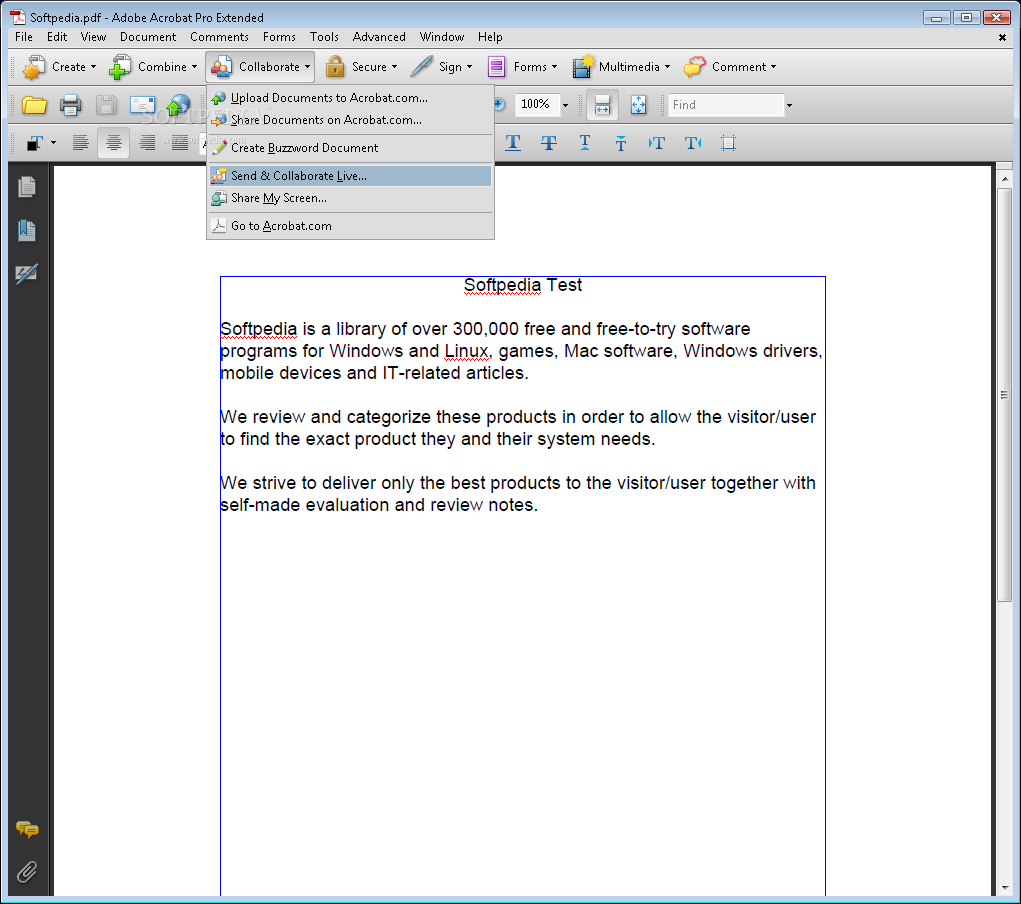Open the View menu
This screenshot has height=904, width=1021.
click(93, 37)
